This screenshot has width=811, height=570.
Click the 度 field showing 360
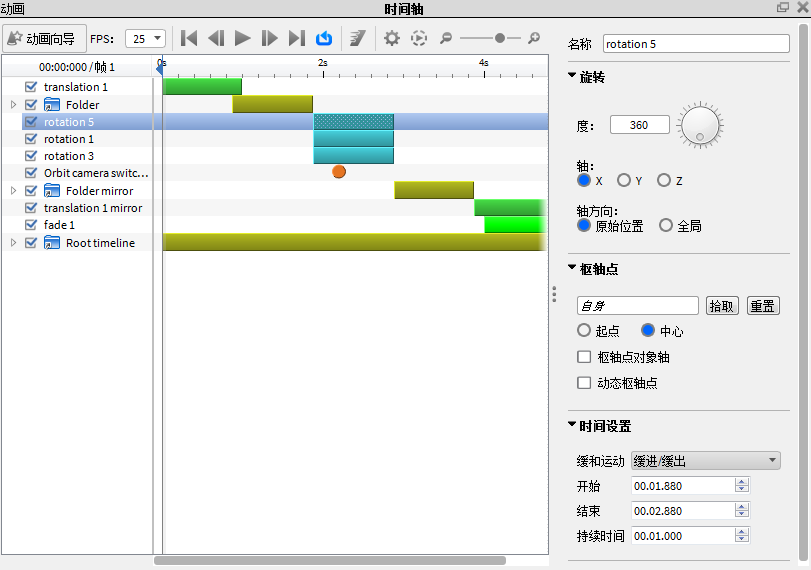click(x=640, y=125)
